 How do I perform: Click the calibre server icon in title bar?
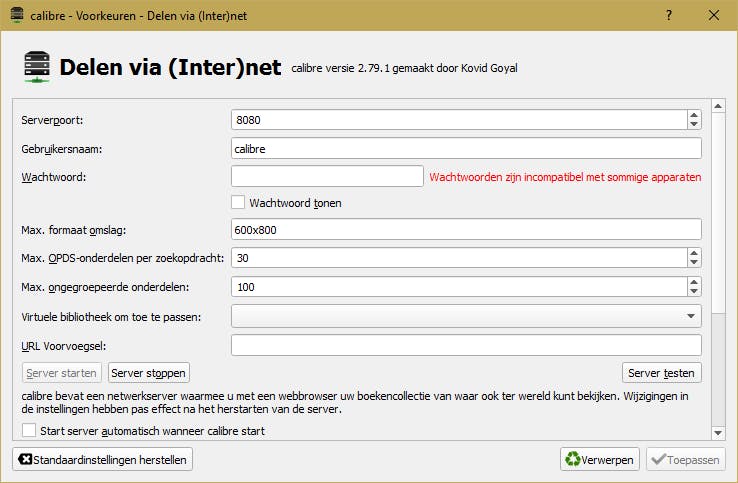[17, 15]
